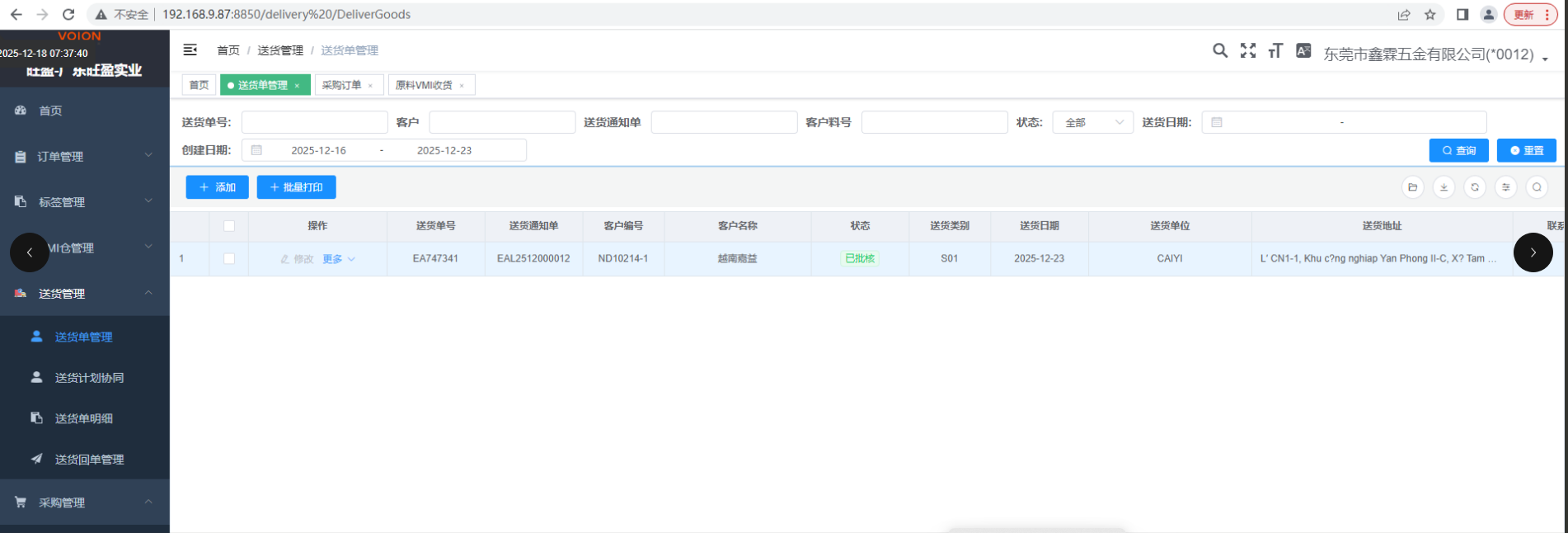This screenshot has height=533, width=1568.
Task: Click the 创建日期 start date 2025-12-16
Action: click(318, 150)
